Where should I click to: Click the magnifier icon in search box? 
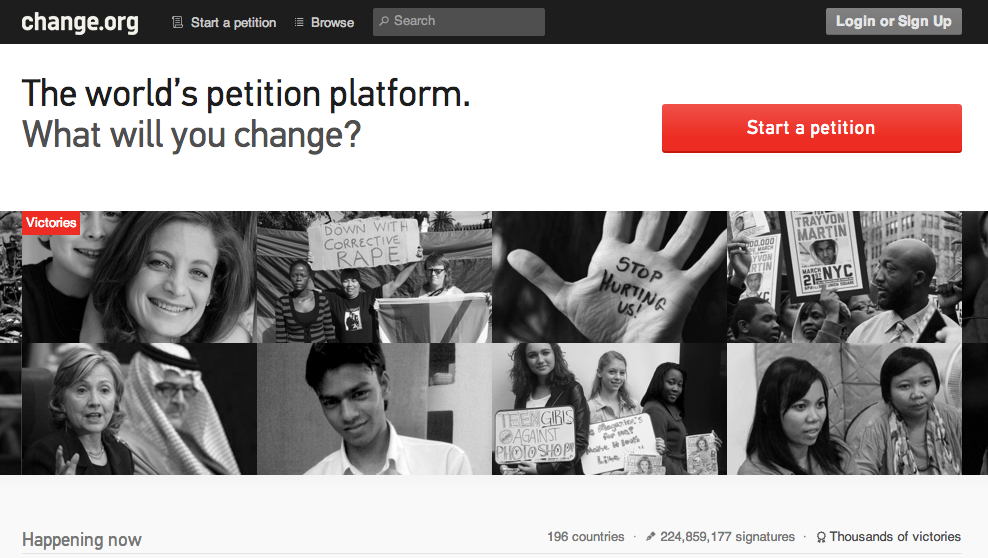pos(384,21)
